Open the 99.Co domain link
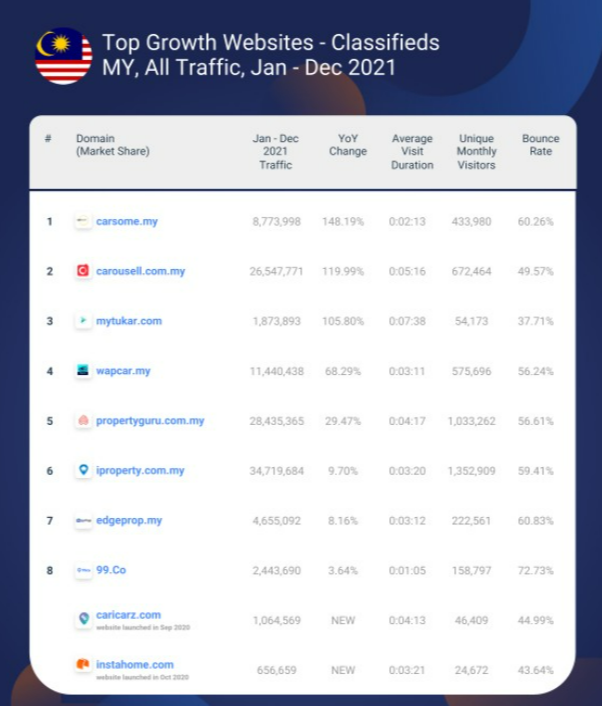 tap(111, 570)
